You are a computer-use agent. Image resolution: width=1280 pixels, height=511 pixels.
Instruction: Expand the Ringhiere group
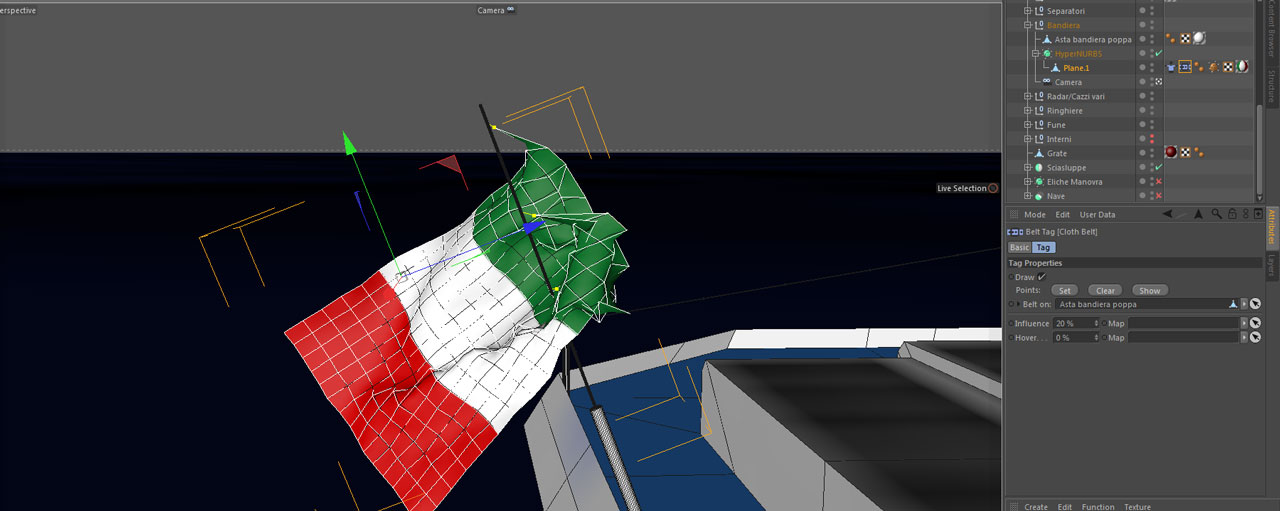pos(1027,111)
